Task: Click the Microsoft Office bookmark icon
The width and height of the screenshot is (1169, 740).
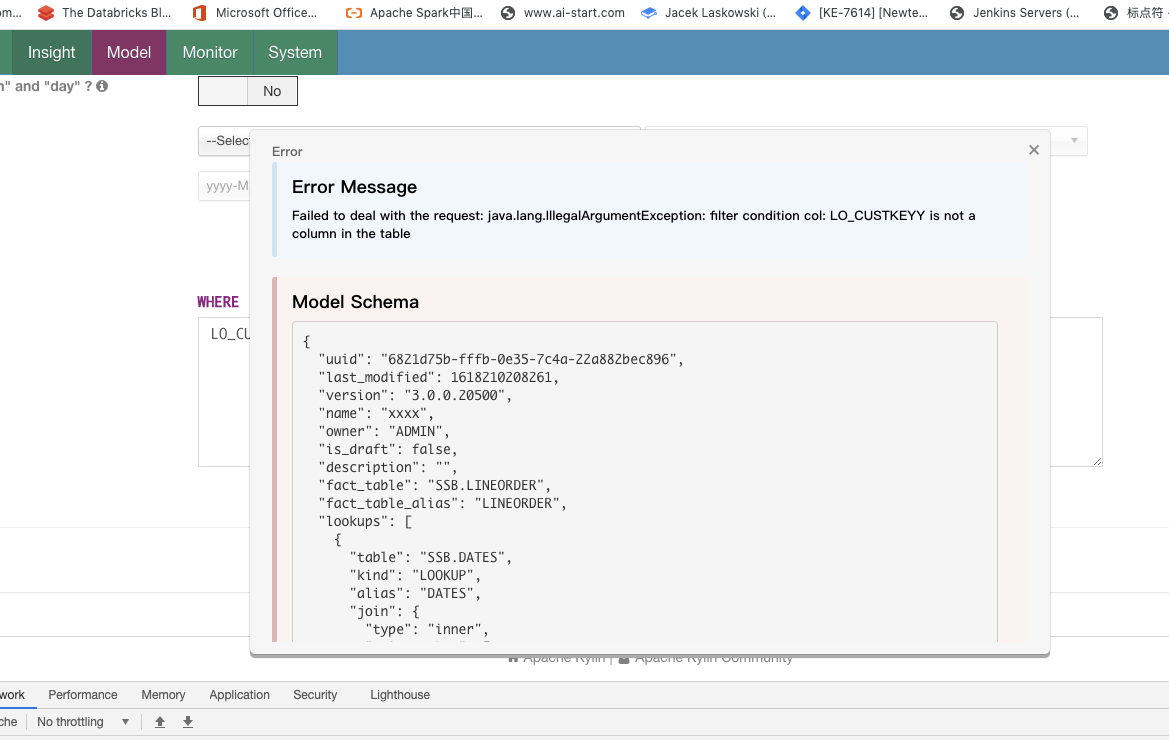Action: (199, 13)
